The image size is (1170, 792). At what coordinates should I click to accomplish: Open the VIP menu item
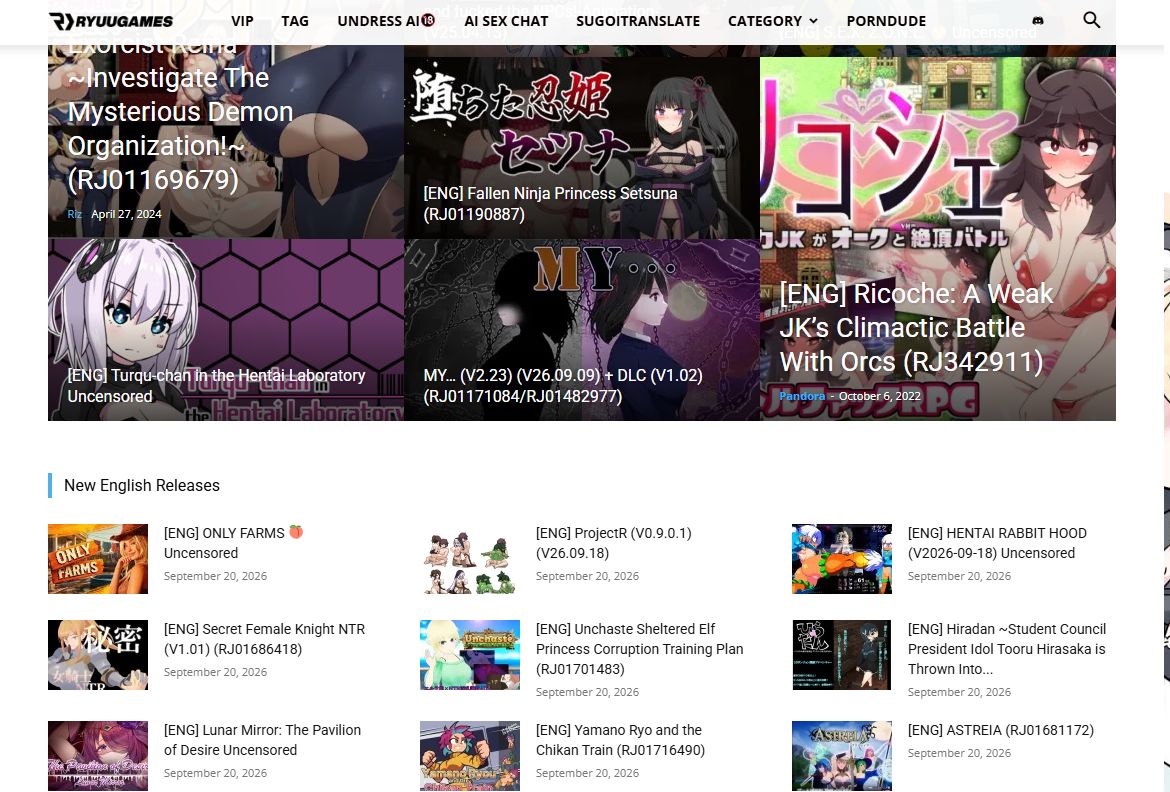pos(243,21)
